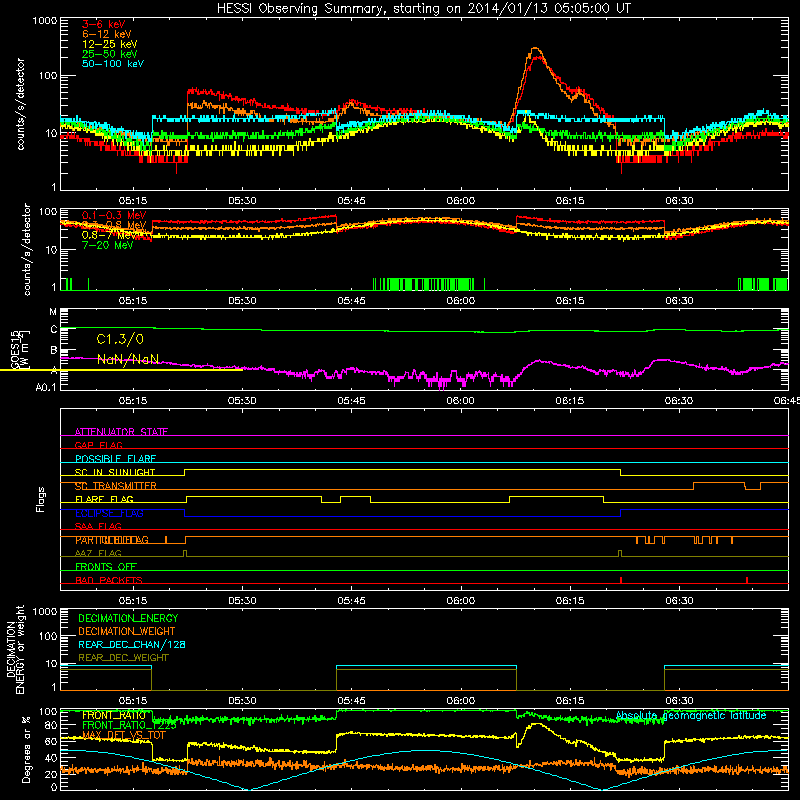Select the 6-12 keV legend label

click(x=107, y=34)
